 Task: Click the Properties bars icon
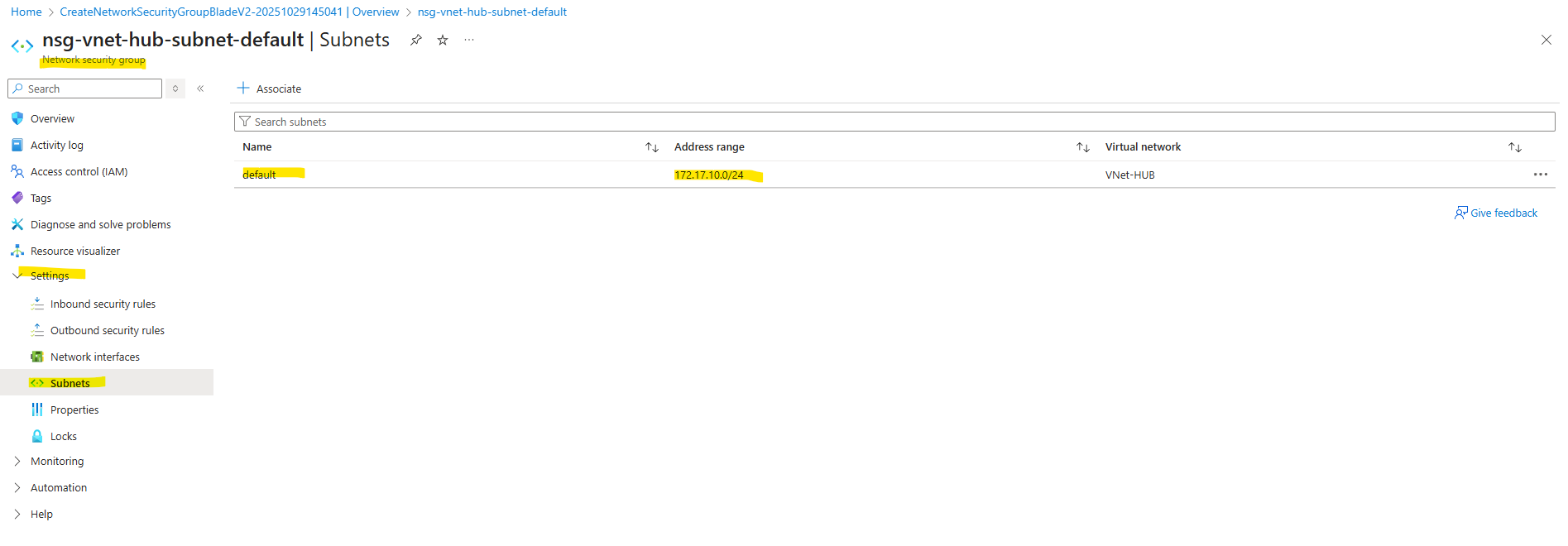tap(37, 410)
